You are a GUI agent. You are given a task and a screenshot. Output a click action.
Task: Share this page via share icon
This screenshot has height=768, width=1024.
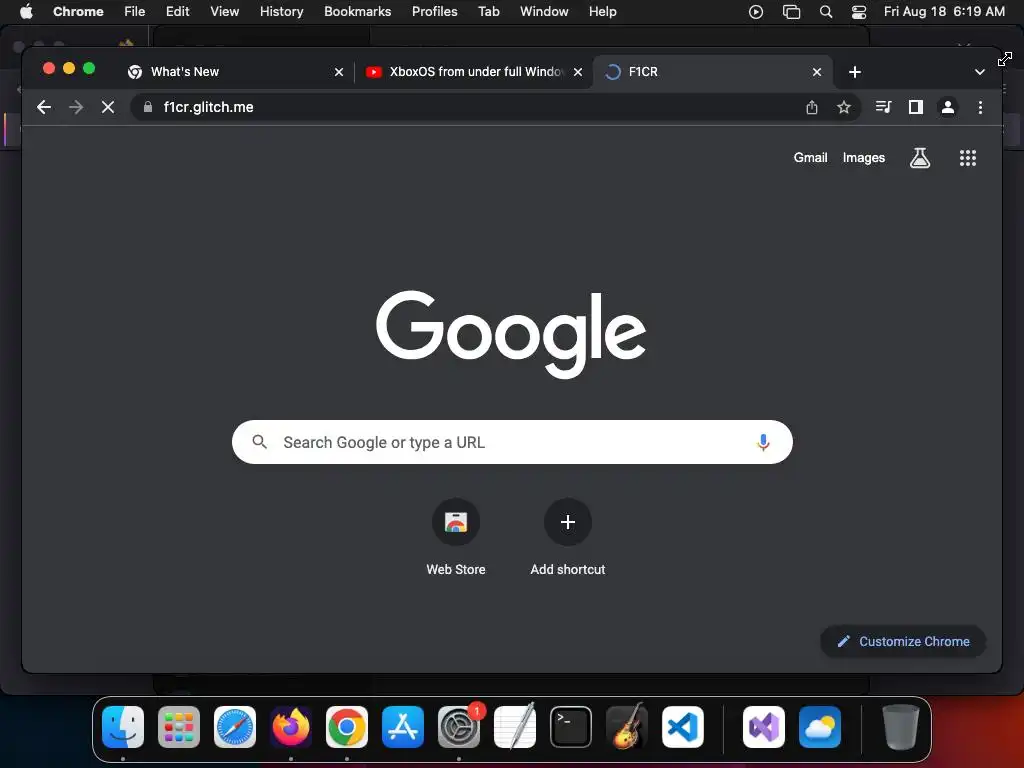tap(812, 107)
